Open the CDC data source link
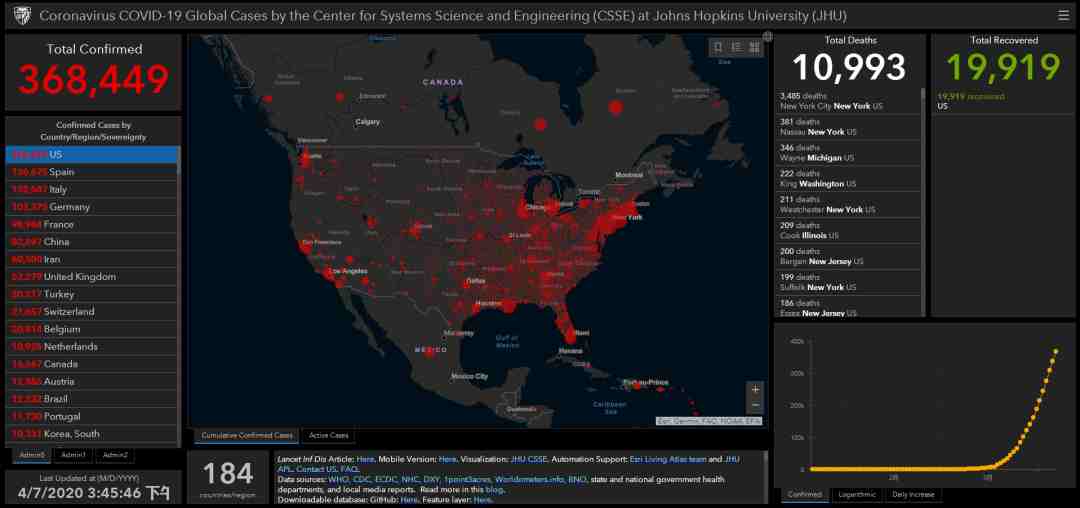 point(363,479)
